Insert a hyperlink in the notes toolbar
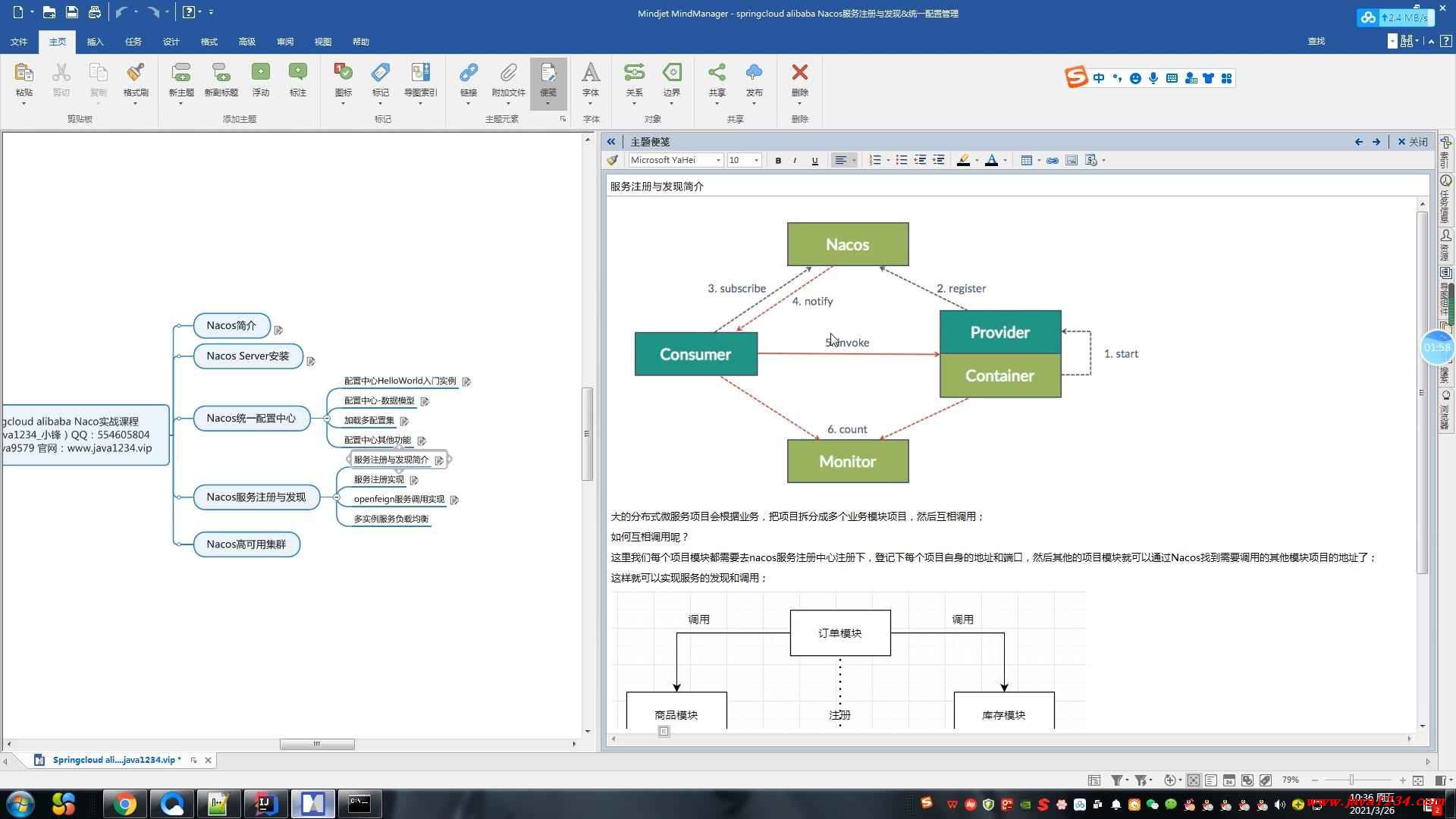 click(1052, 160)
